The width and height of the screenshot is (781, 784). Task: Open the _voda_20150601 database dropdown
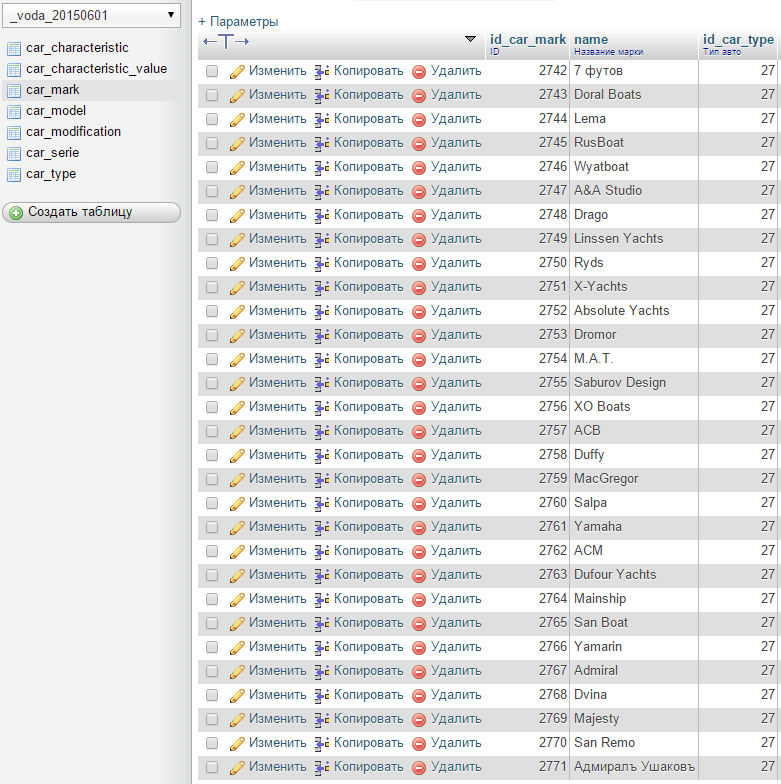[x=92, y=16]
